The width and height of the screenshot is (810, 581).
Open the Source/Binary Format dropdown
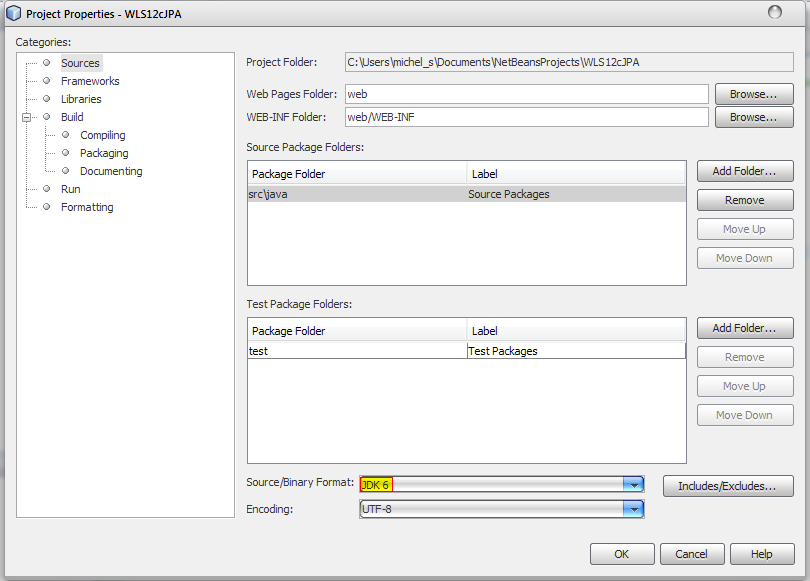point(632,484)
